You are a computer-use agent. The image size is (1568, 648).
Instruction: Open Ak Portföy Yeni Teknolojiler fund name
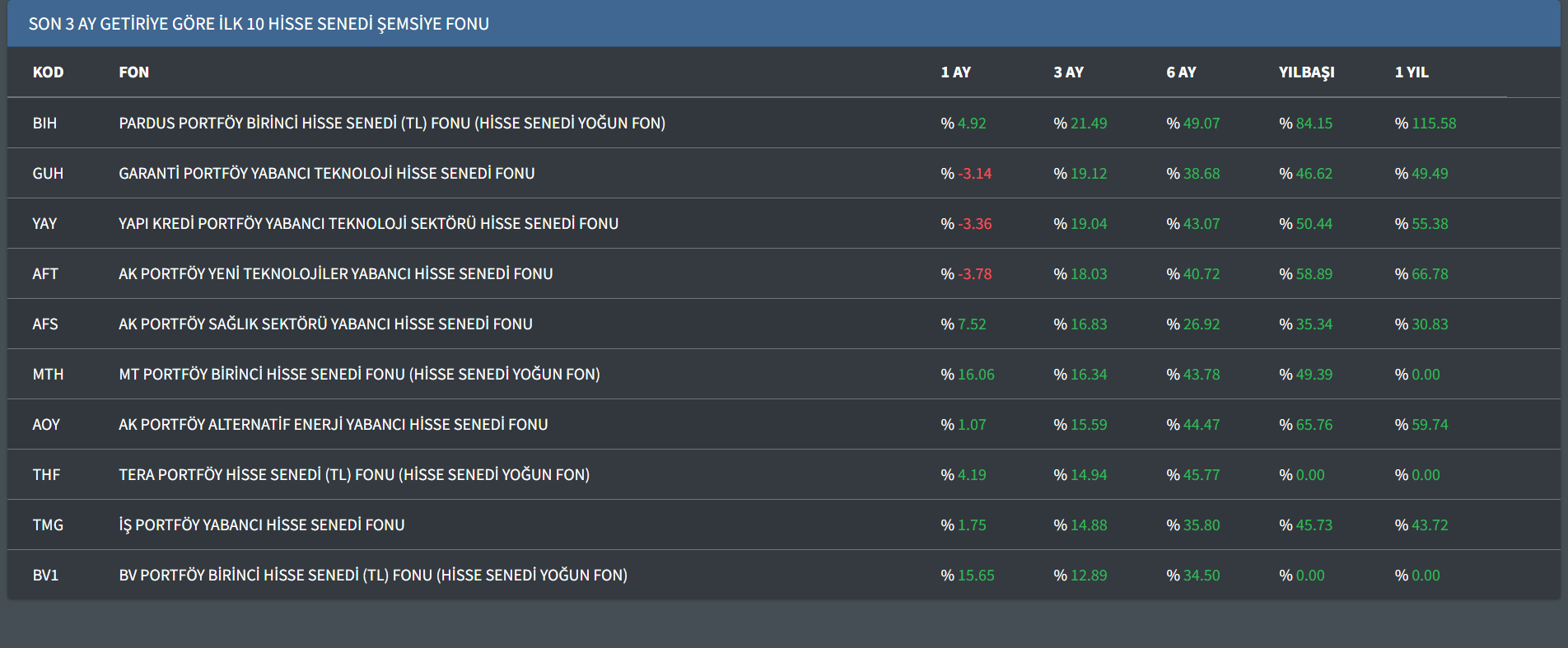coord(335,274)
